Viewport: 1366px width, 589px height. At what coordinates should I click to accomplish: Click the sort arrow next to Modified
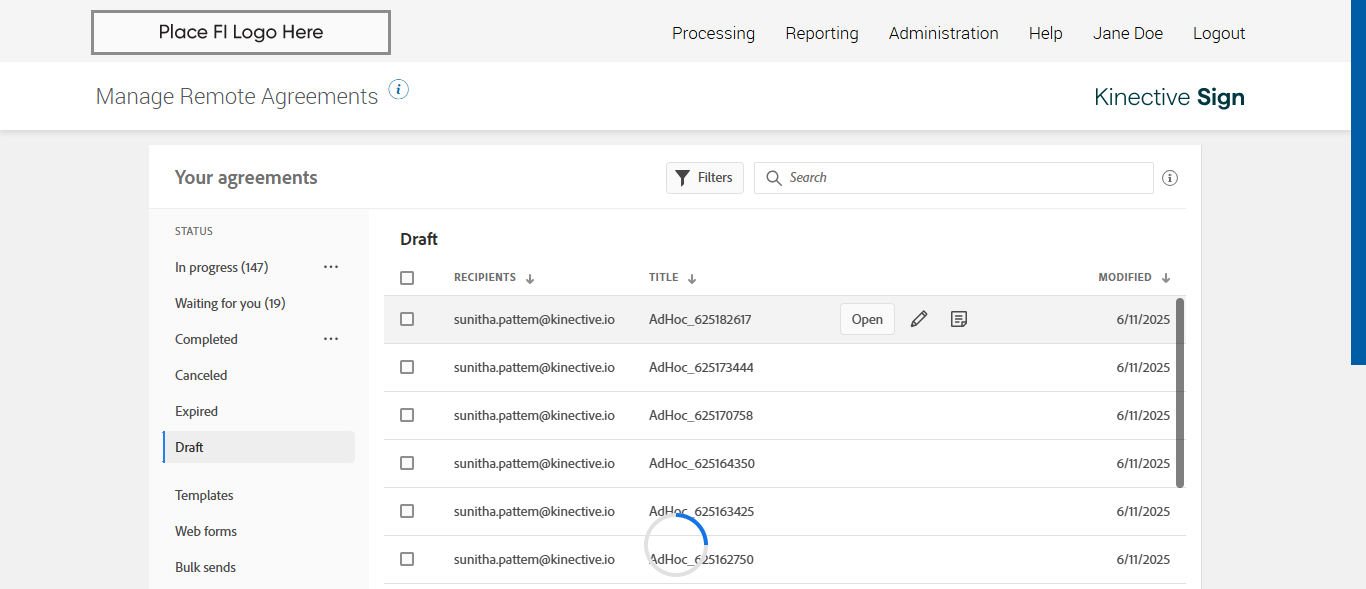[1166, 278]
